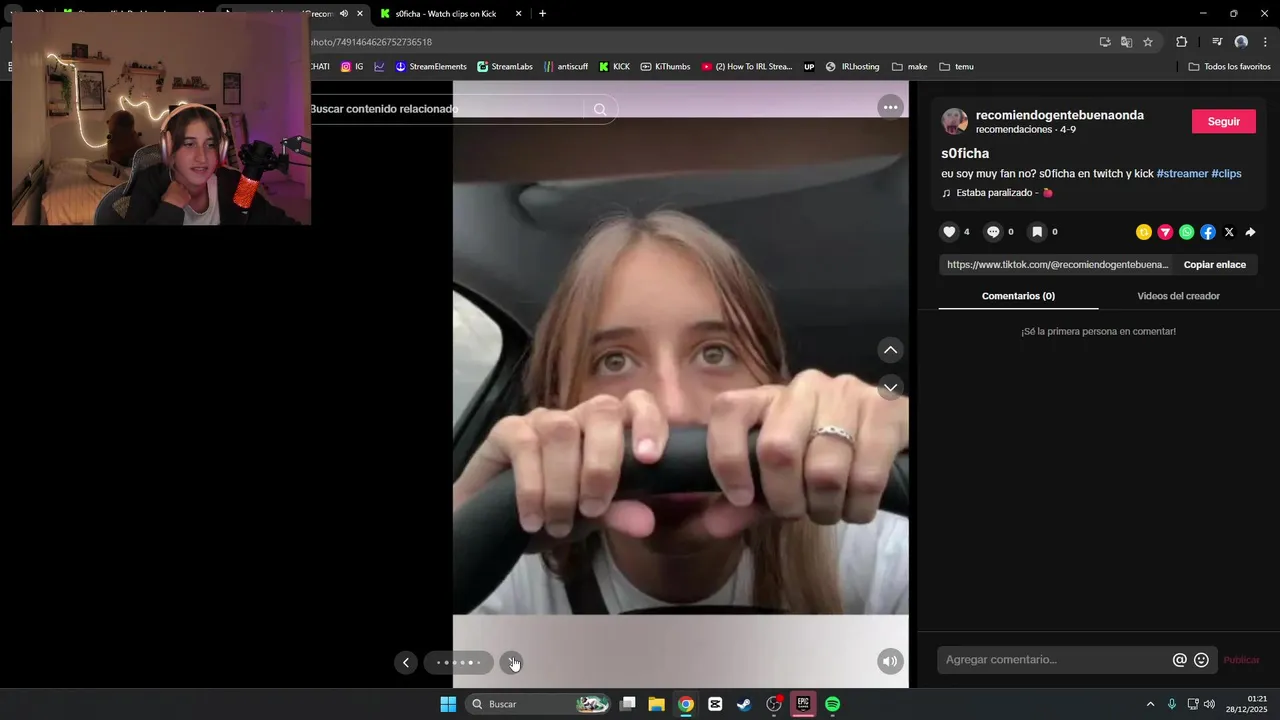
Task: Expand the make bookmarks folder
Action: pos(910,67)
